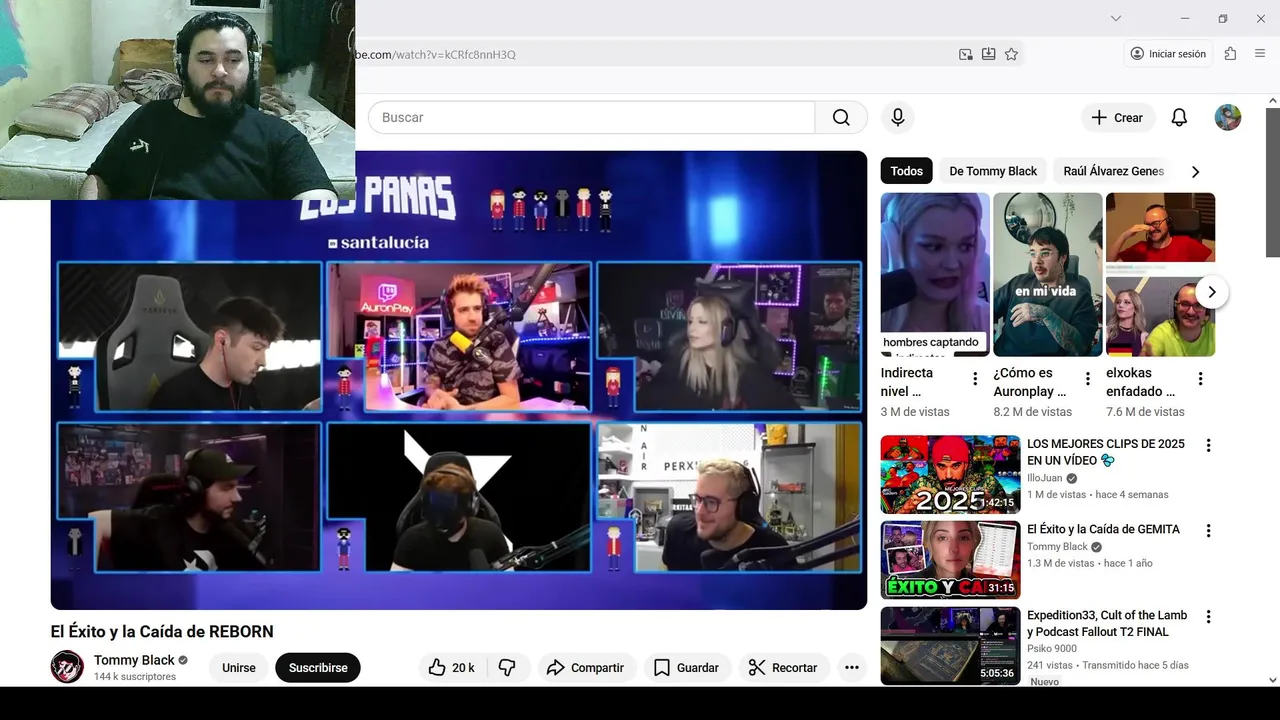
Task: Click IlloJuan channel name
Action: [1045, 478]
